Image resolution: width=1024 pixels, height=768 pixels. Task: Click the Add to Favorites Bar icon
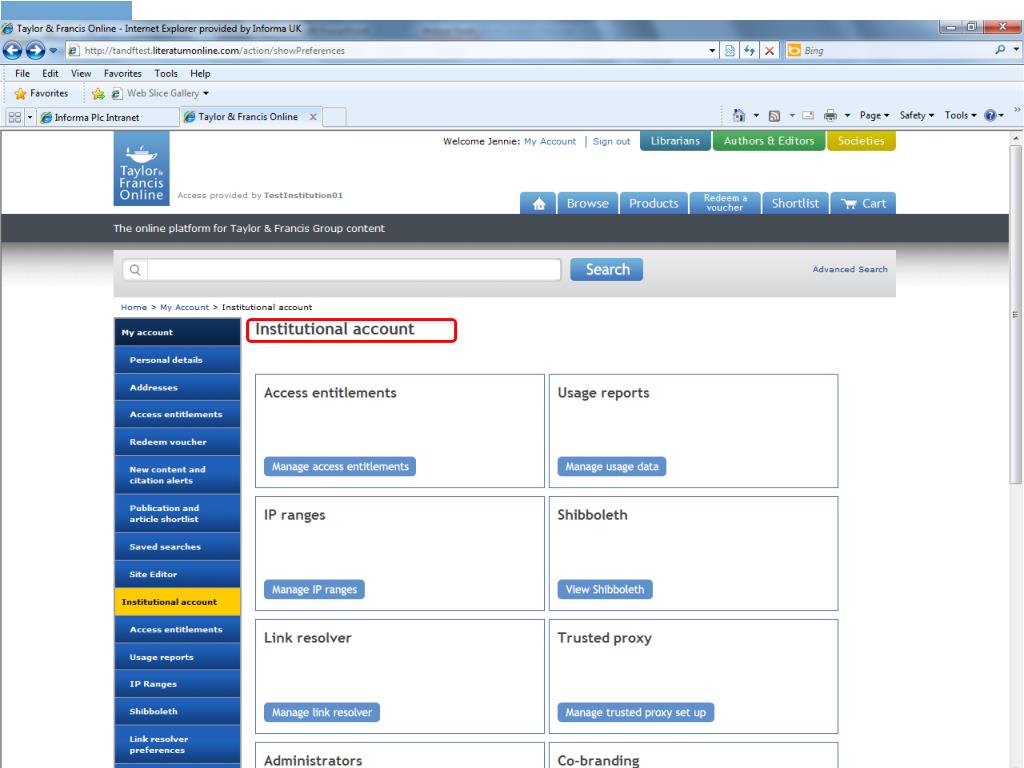[99, 93]
